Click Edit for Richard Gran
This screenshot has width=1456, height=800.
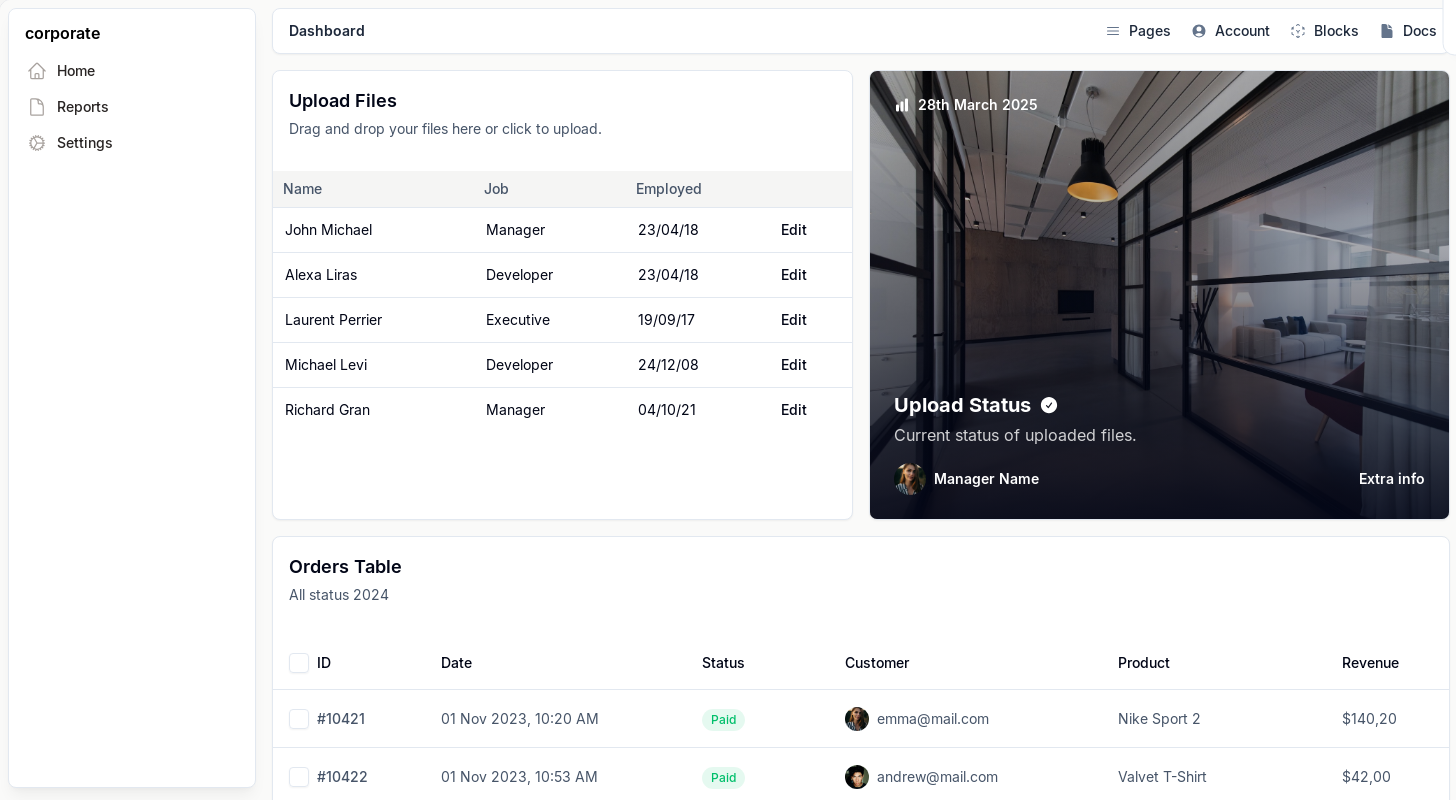tap(793, 410)
